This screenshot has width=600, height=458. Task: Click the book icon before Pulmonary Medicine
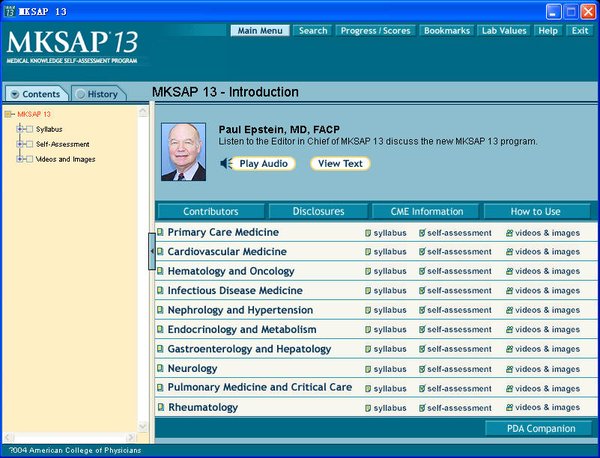point(160,388)
